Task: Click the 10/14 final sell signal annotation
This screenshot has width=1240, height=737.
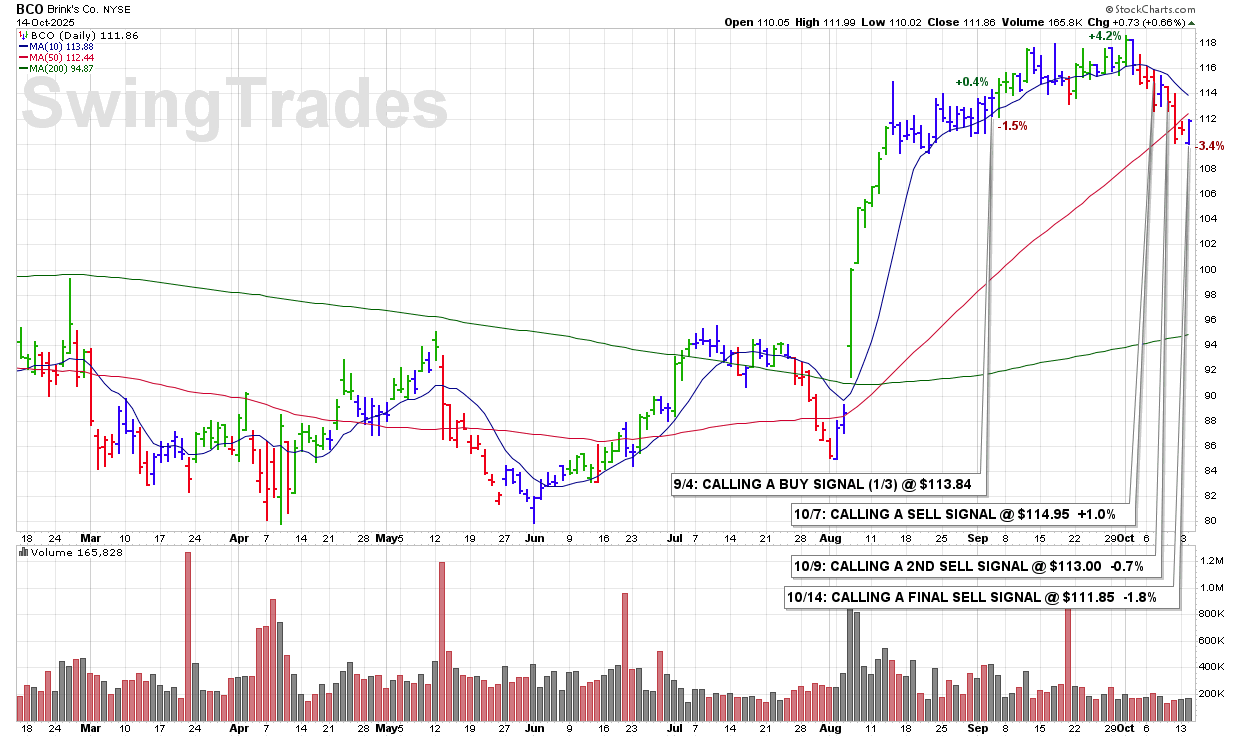Action: (974, 597)
